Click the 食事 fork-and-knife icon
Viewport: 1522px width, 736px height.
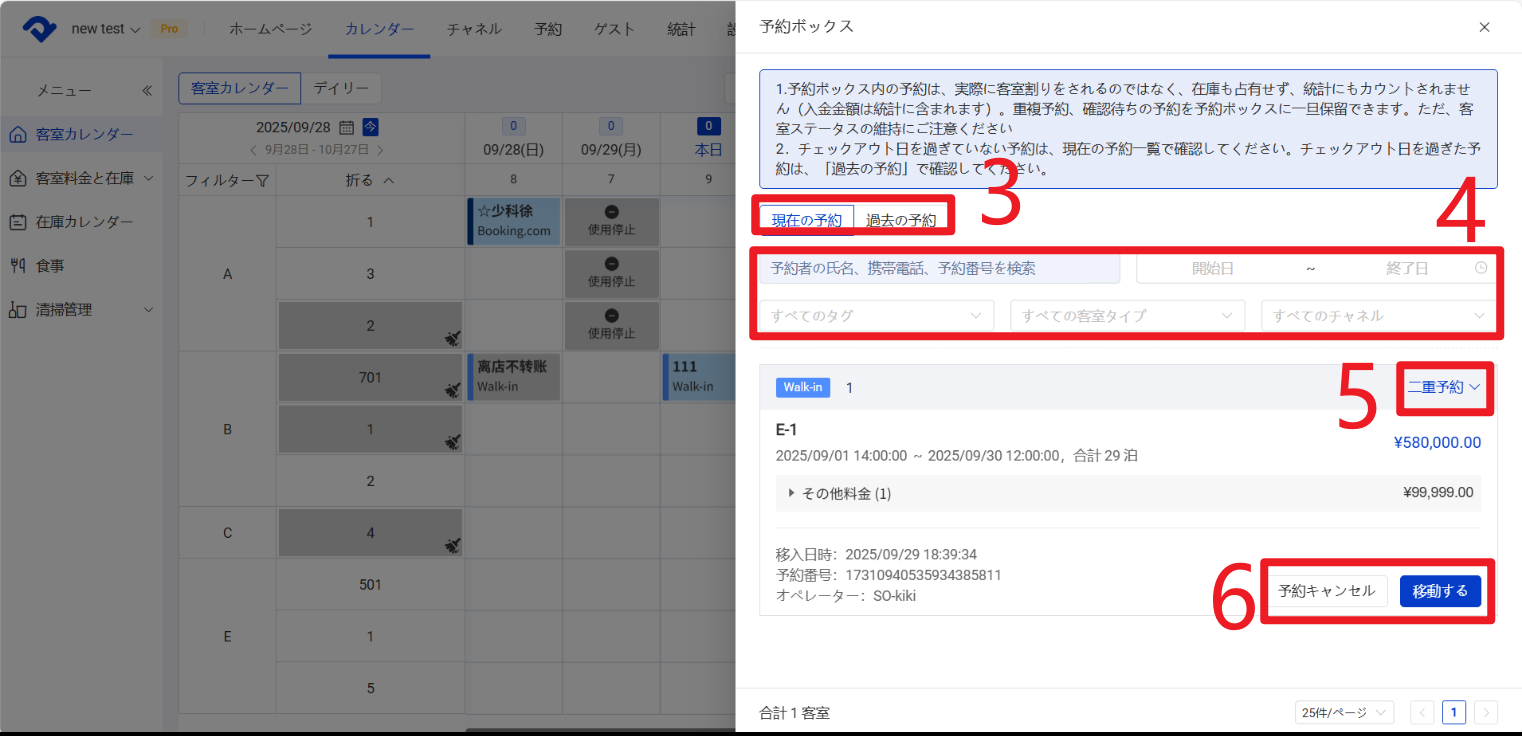[17, 266]
